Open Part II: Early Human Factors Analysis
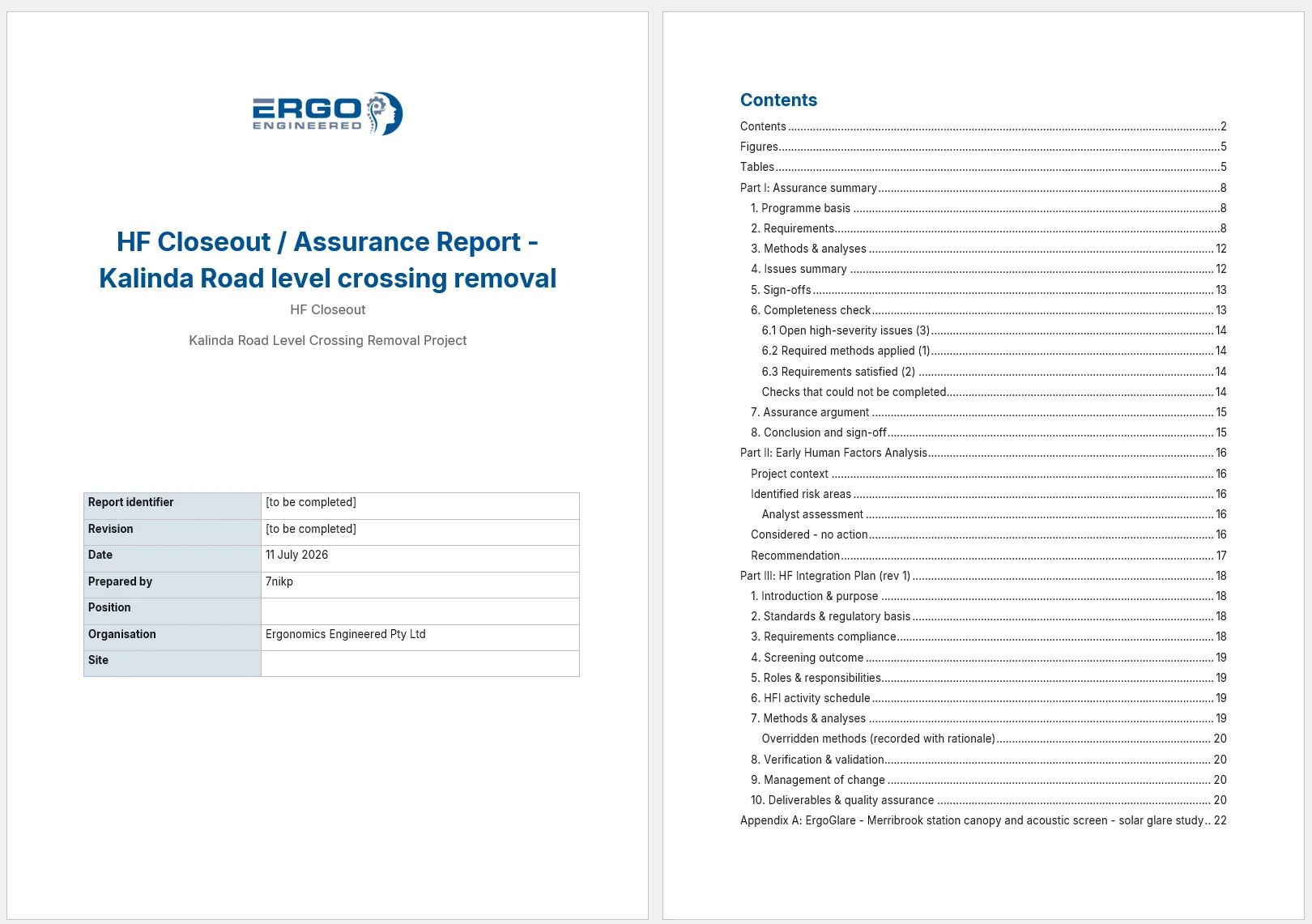Screen dimensions: 1312x924 (983, 453)
